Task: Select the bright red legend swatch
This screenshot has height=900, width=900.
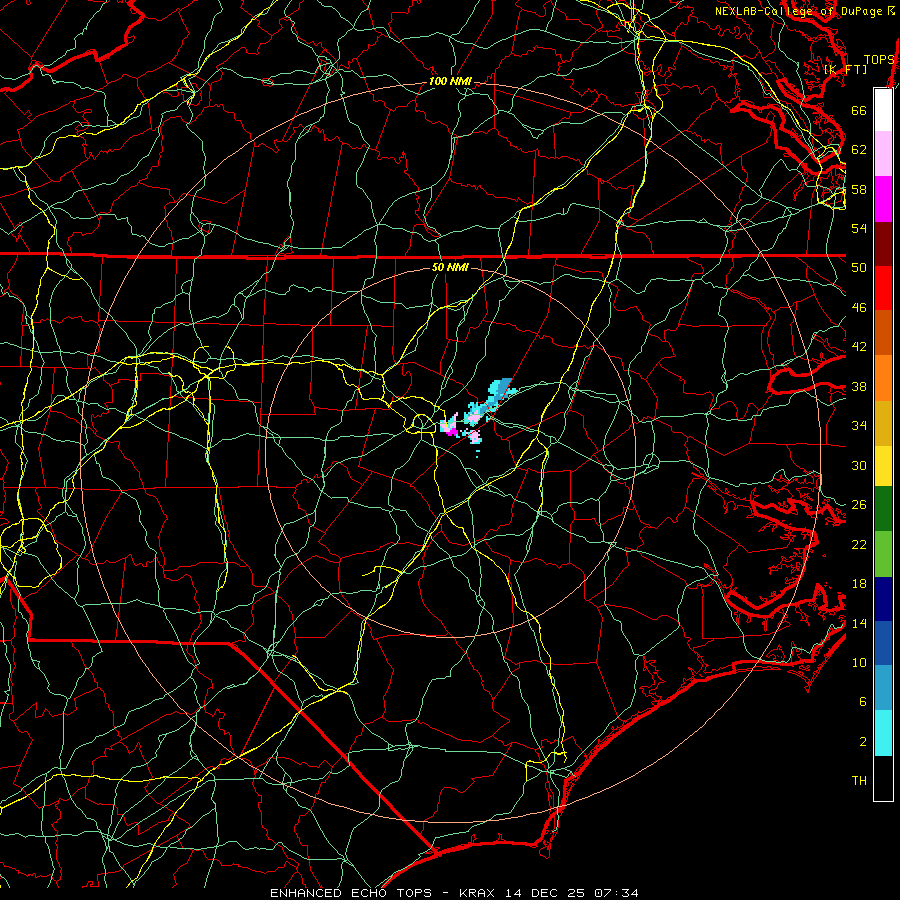Action: click(883, 288)
